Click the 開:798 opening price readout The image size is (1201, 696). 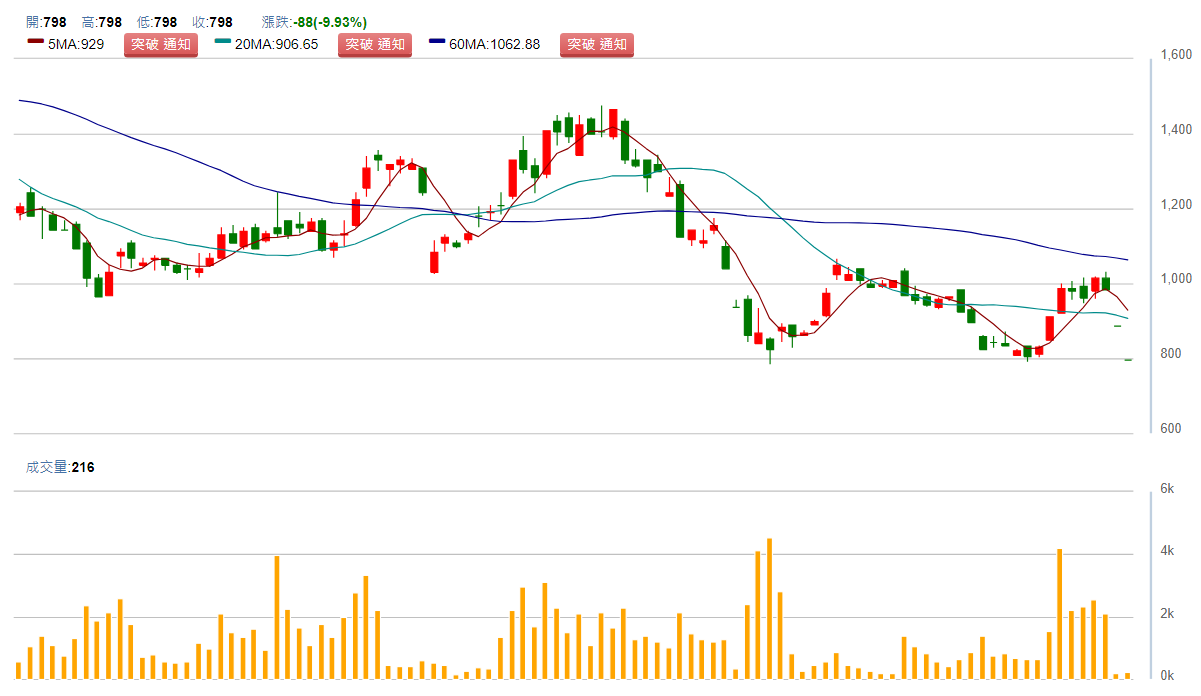46,22
